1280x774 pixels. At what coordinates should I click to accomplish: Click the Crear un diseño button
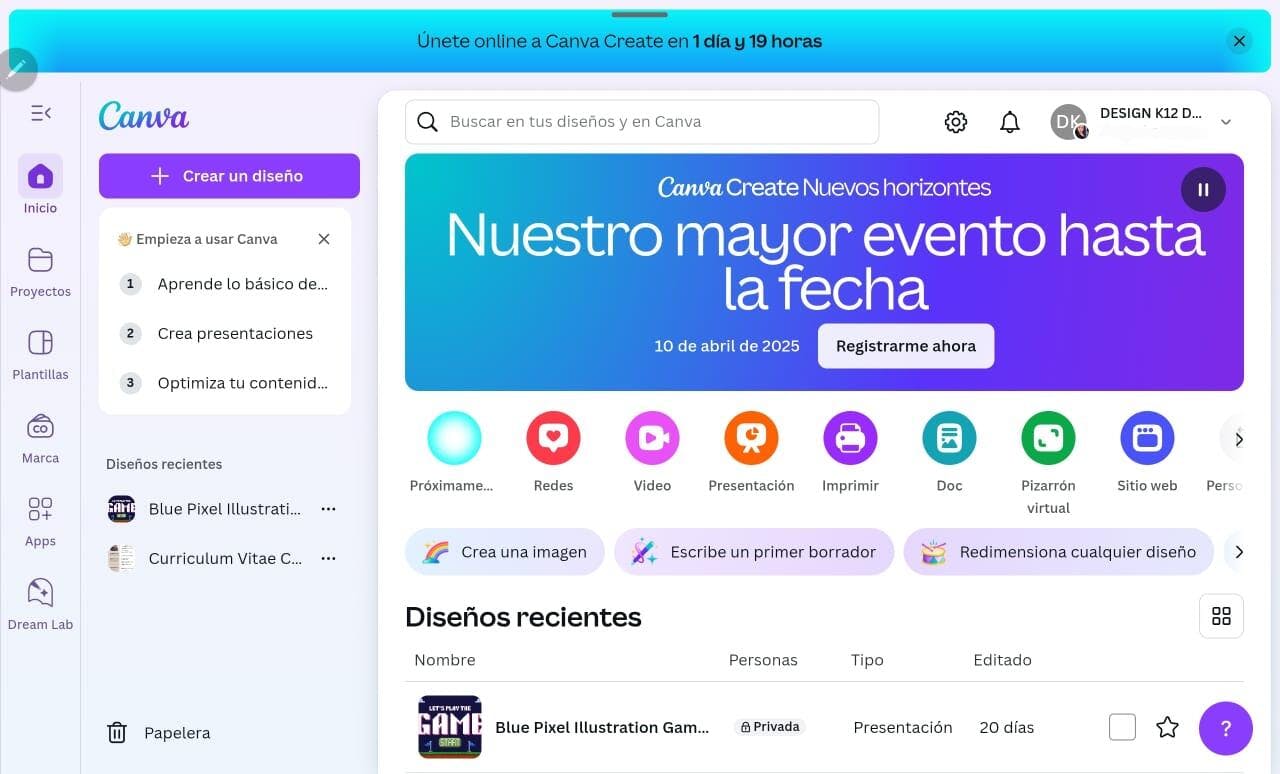[229, 176]
